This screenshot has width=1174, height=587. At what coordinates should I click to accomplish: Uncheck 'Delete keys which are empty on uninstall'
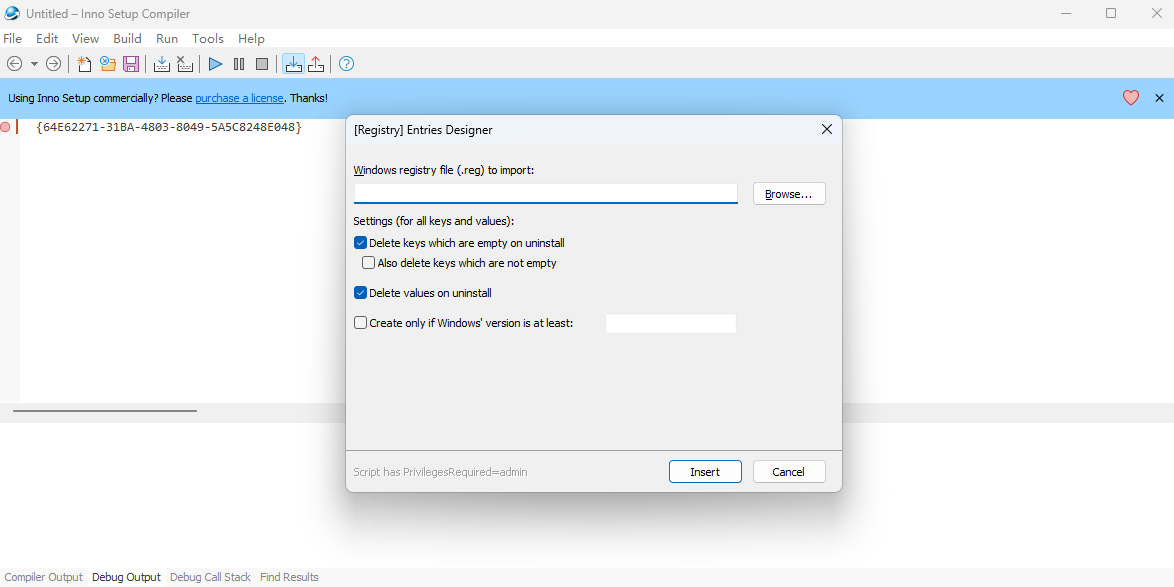tap(360, 242)
